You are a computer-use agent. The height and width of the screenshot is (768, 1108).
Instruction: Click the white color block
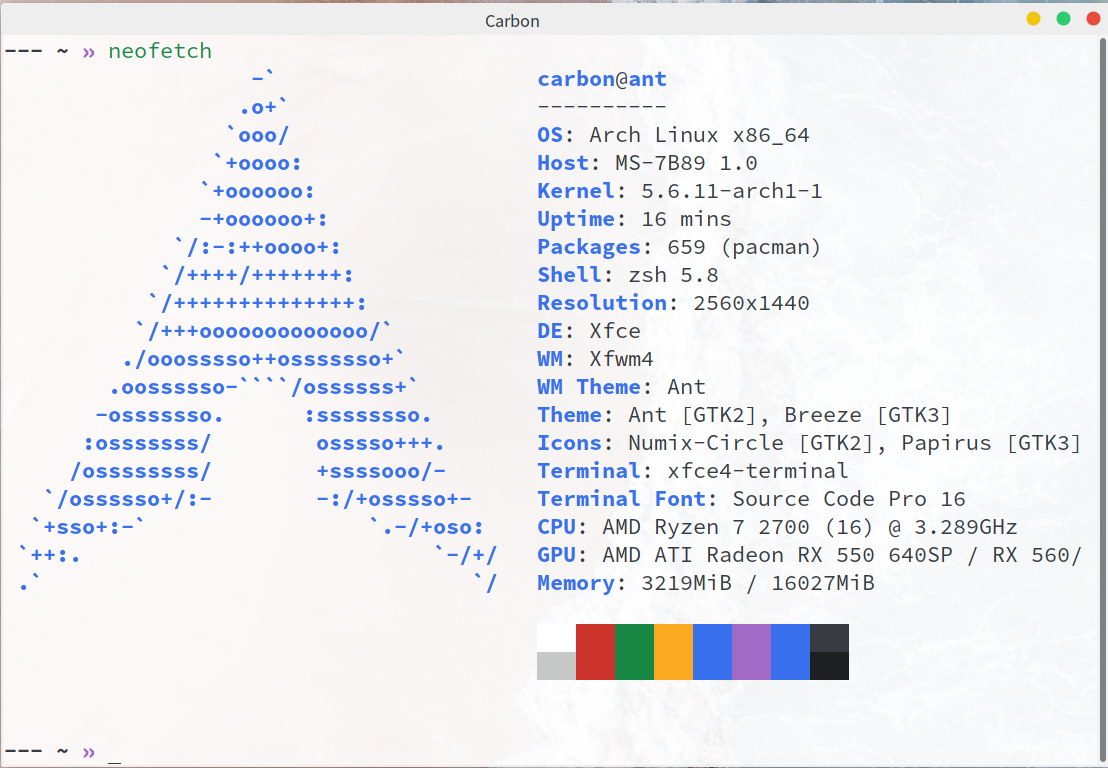pyautogui.click(x=556, y=638)
